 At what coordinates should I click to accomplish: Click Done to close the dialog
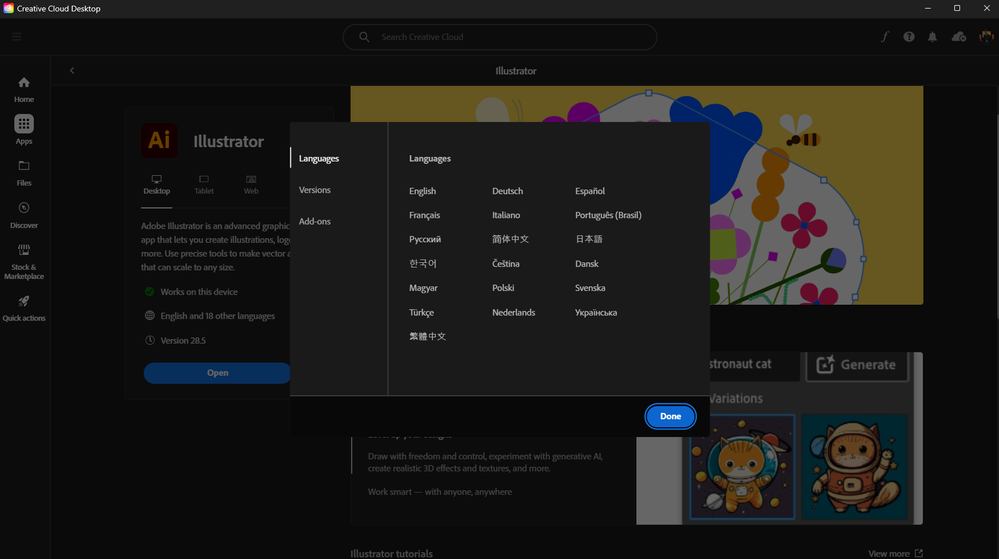670,416
